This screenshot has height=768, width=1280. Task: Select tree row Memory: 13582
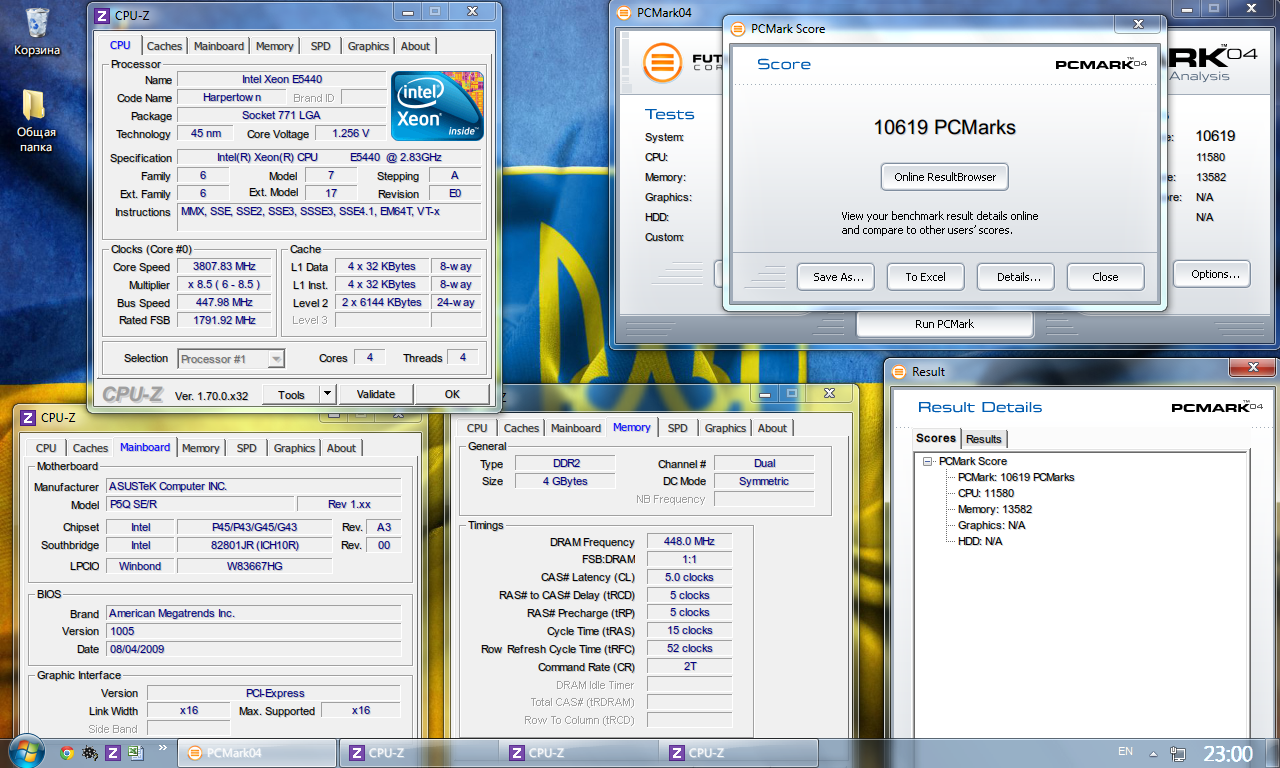[x=994, y=509]
